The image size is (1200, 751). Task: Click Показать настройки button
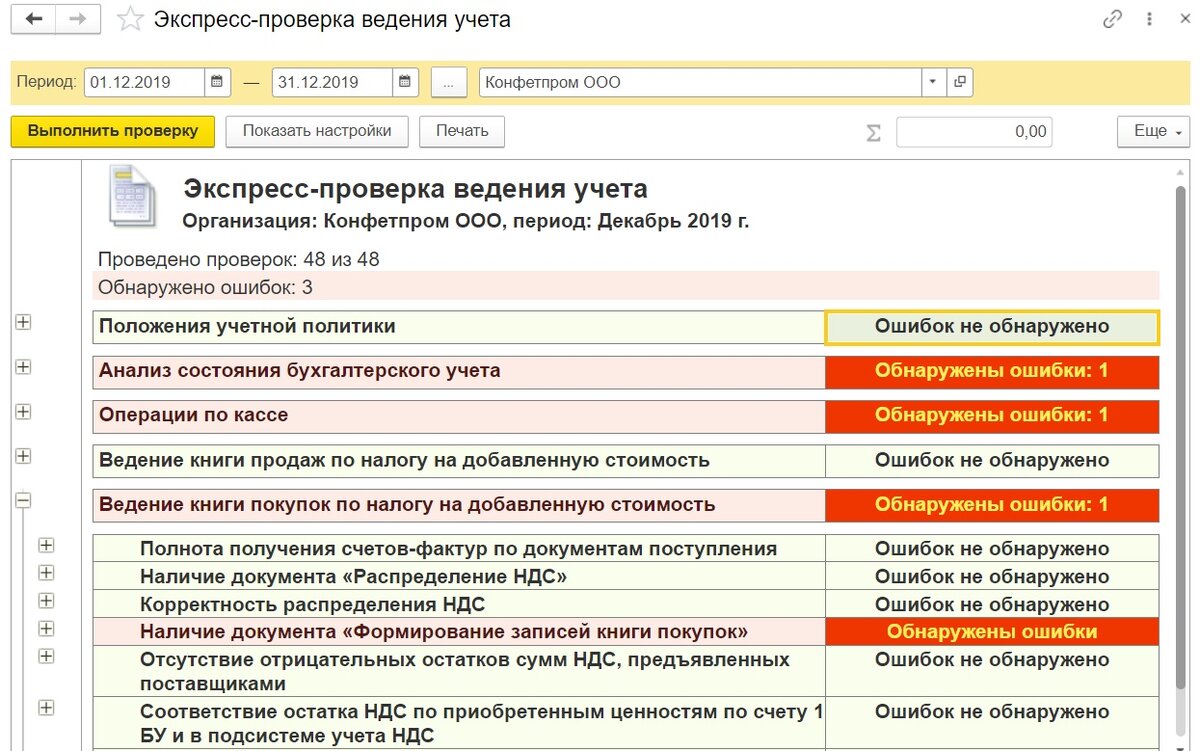(317, 131)
